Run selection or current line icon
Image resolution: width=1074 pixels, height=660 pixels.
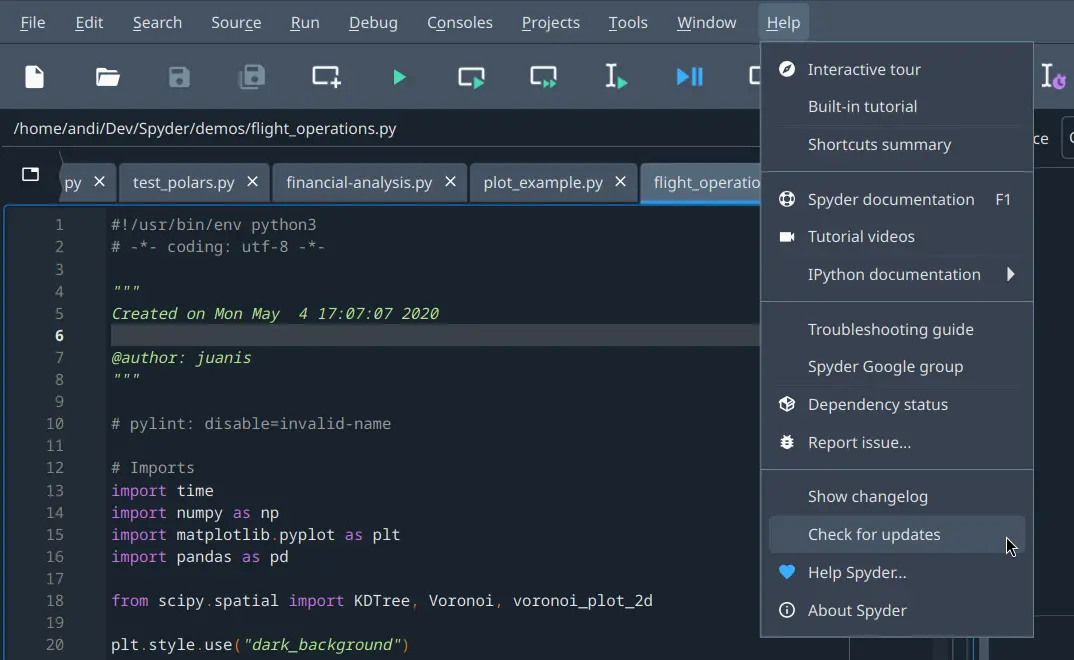click(616, 77)
